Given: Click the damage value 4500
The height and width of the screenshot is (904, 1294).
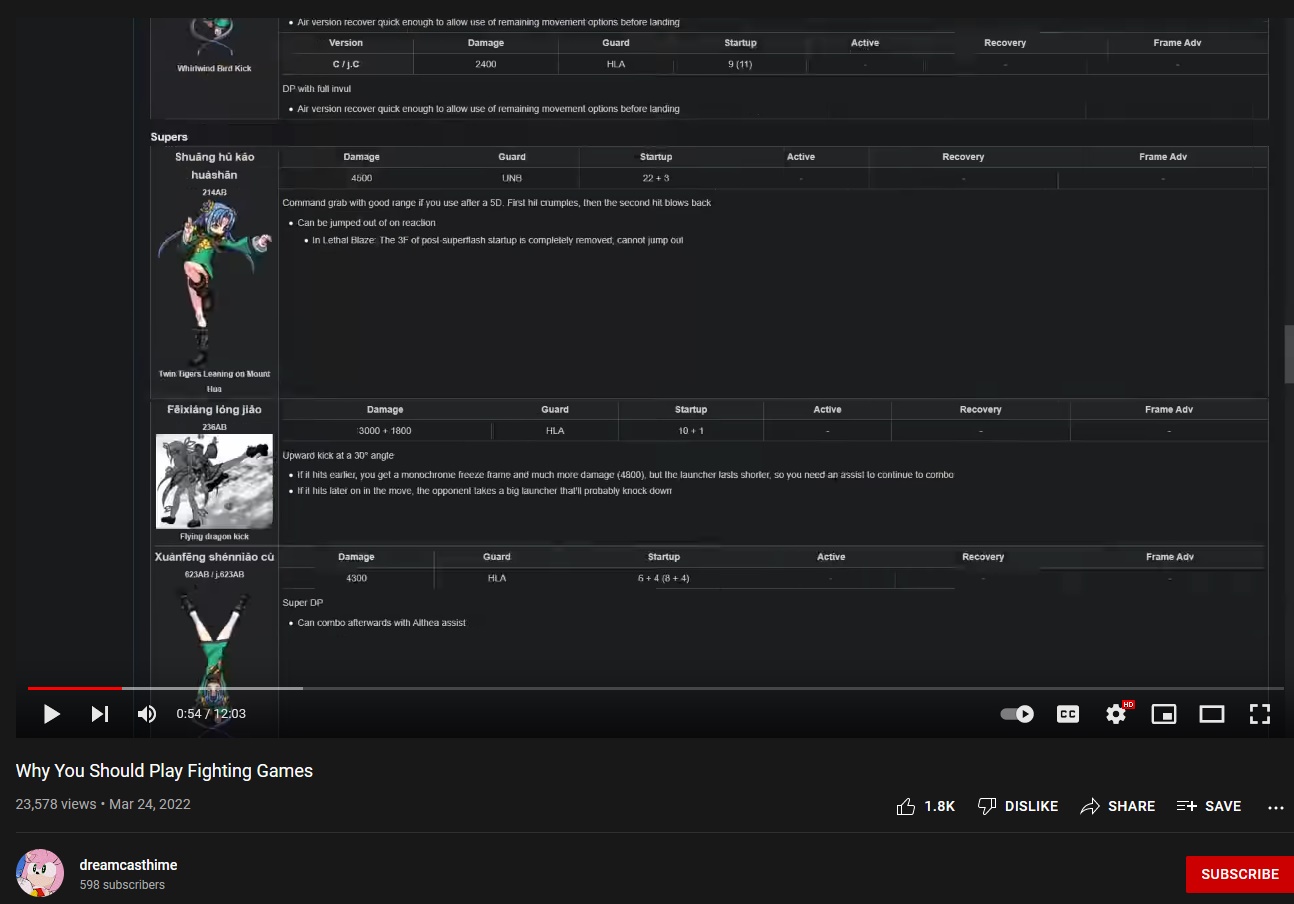Looking at the screenshot, I should 361,179.
